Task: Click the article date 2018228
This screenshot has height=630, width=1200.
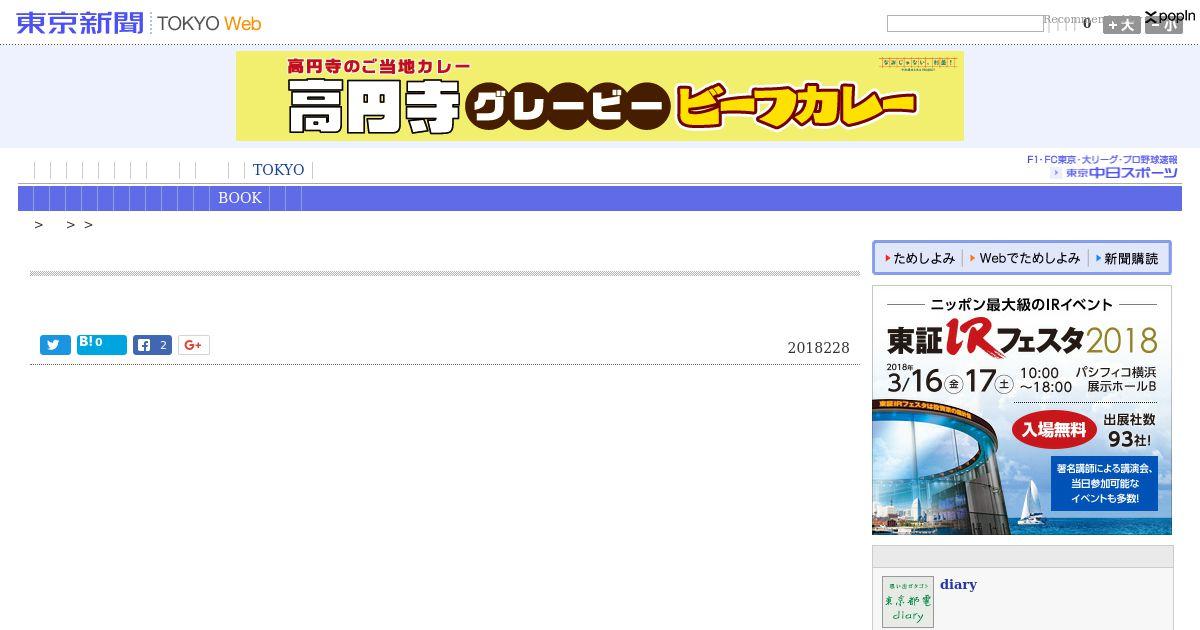Action: [818, 348]
